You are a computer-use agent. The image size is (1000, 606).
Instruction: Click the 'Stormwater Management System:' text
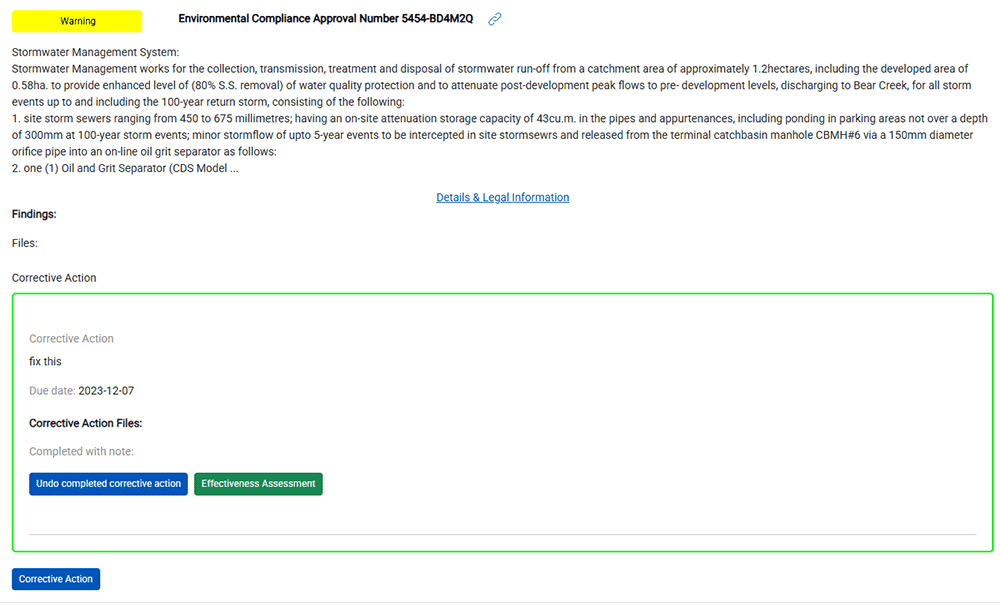click(x=96, y=52)
